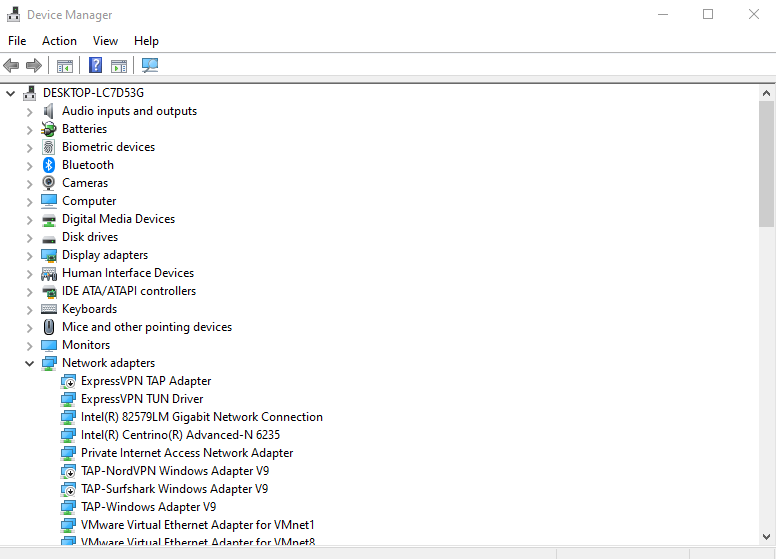Expand the Disk drives category

tap(29, 238)
